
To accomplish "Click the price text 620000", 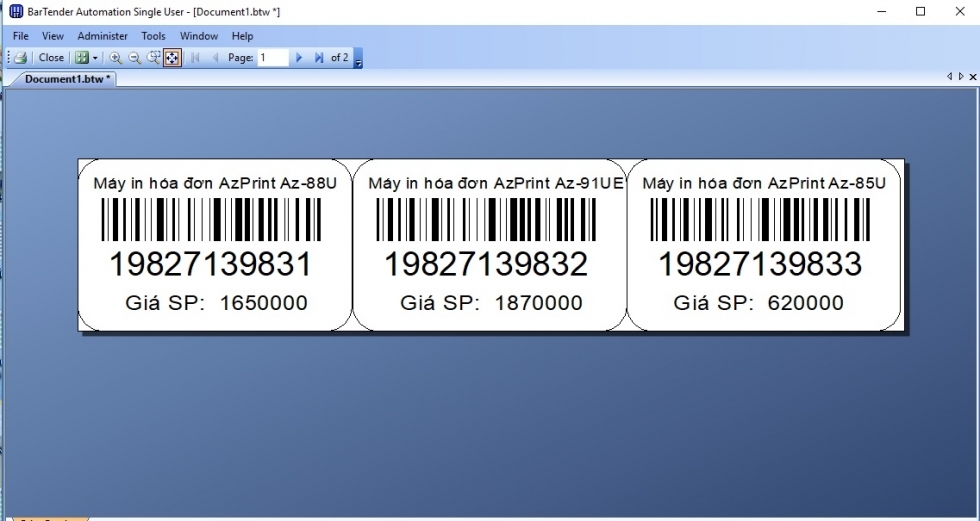I will point(806,303).
